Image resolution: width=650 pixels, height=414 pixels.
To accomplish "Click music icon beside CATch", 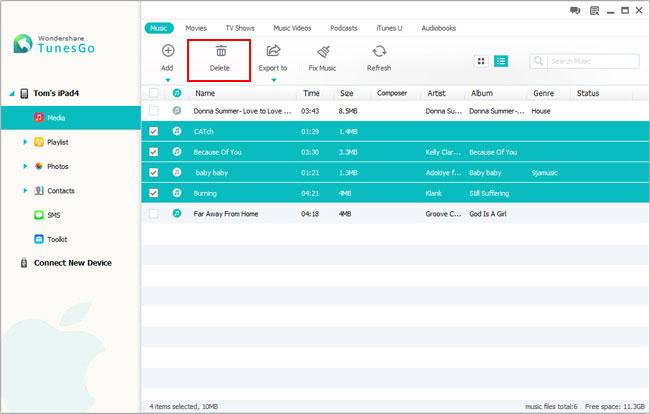I will coord(177,131).
